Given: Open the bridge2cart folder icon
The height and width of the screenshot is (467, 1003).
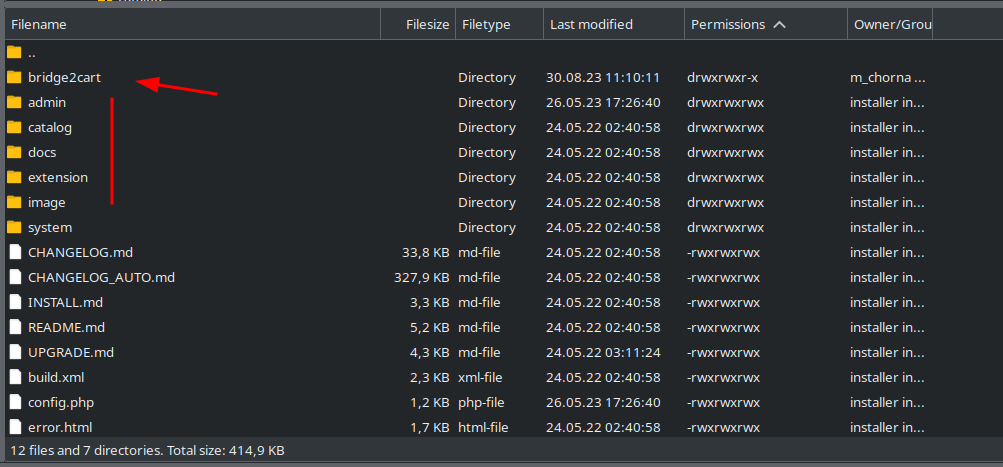Looking at the screenshot, I should (x=14, y=77).
